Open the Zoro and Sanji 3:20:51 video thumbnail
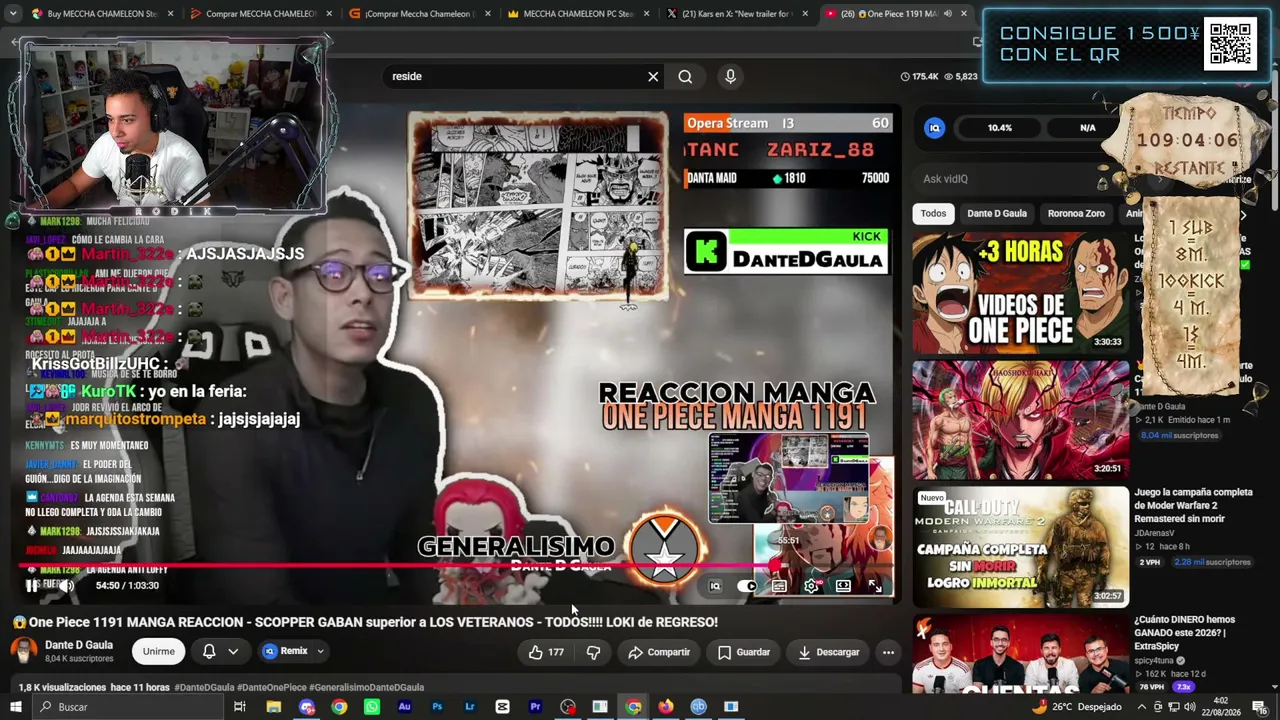The height and width of the screenshot is (720, 1280). 1020,420
